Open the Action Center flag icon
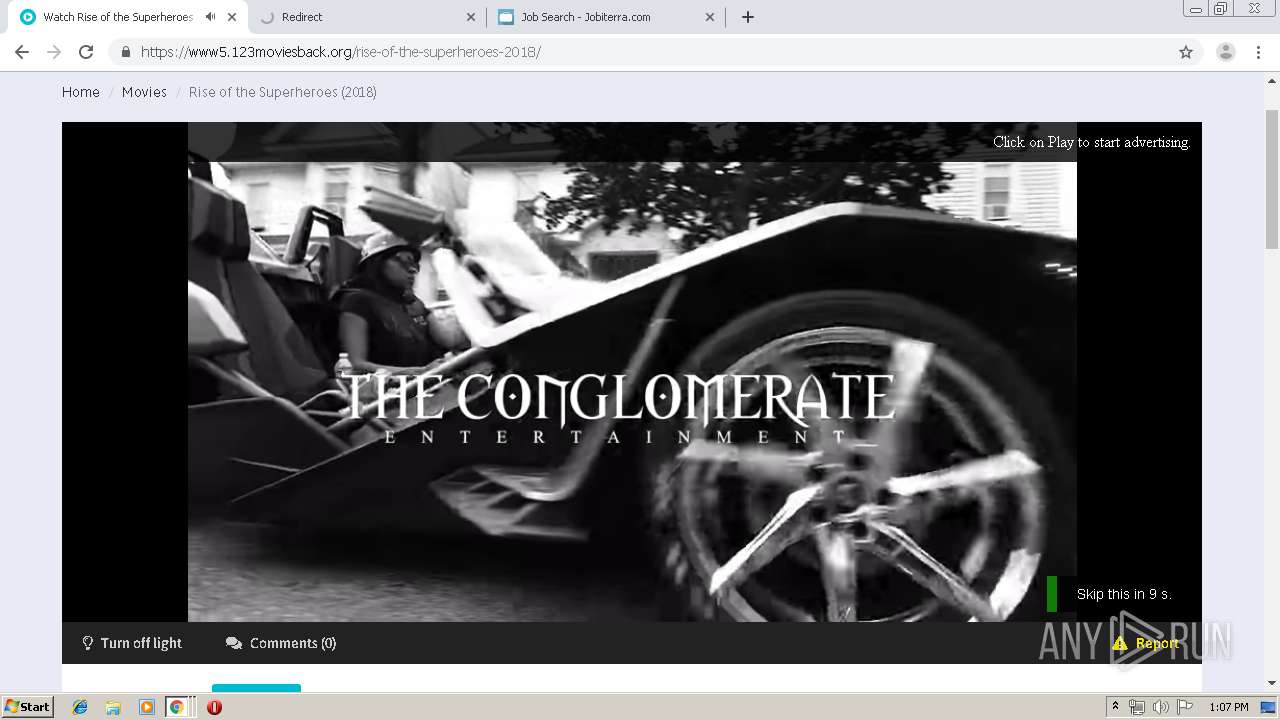This screenshot has width=1280, height=720. point(1185,707)
